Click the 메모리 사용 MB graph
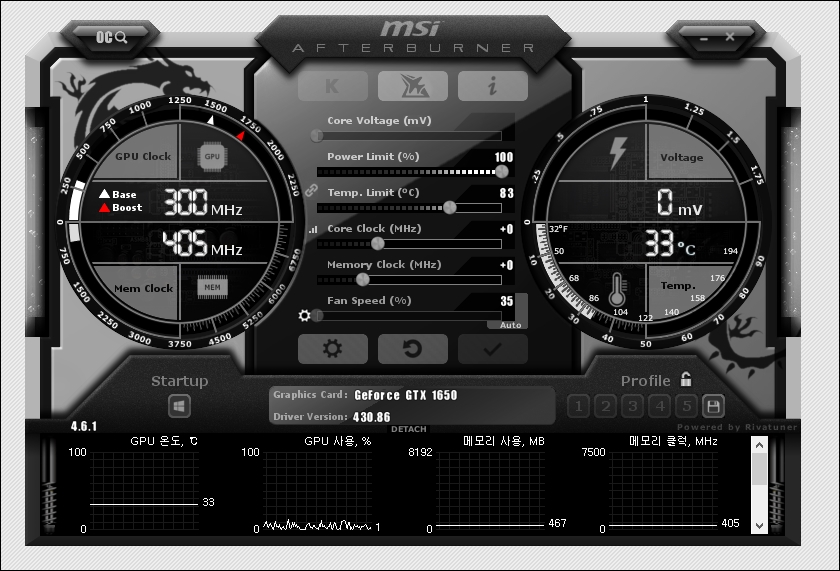The height and width of the screenshot is (571, 840). 490,492
